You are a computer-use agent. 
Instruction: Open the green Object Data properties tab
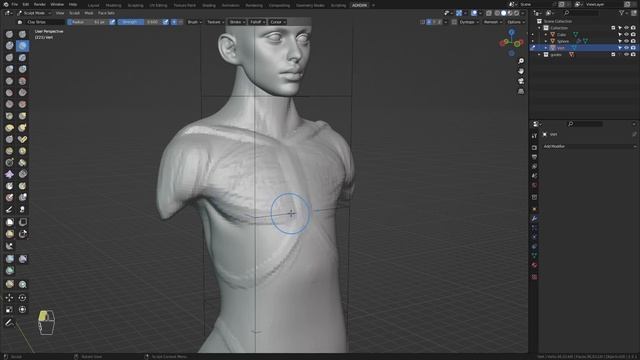(x=534, y=256)
